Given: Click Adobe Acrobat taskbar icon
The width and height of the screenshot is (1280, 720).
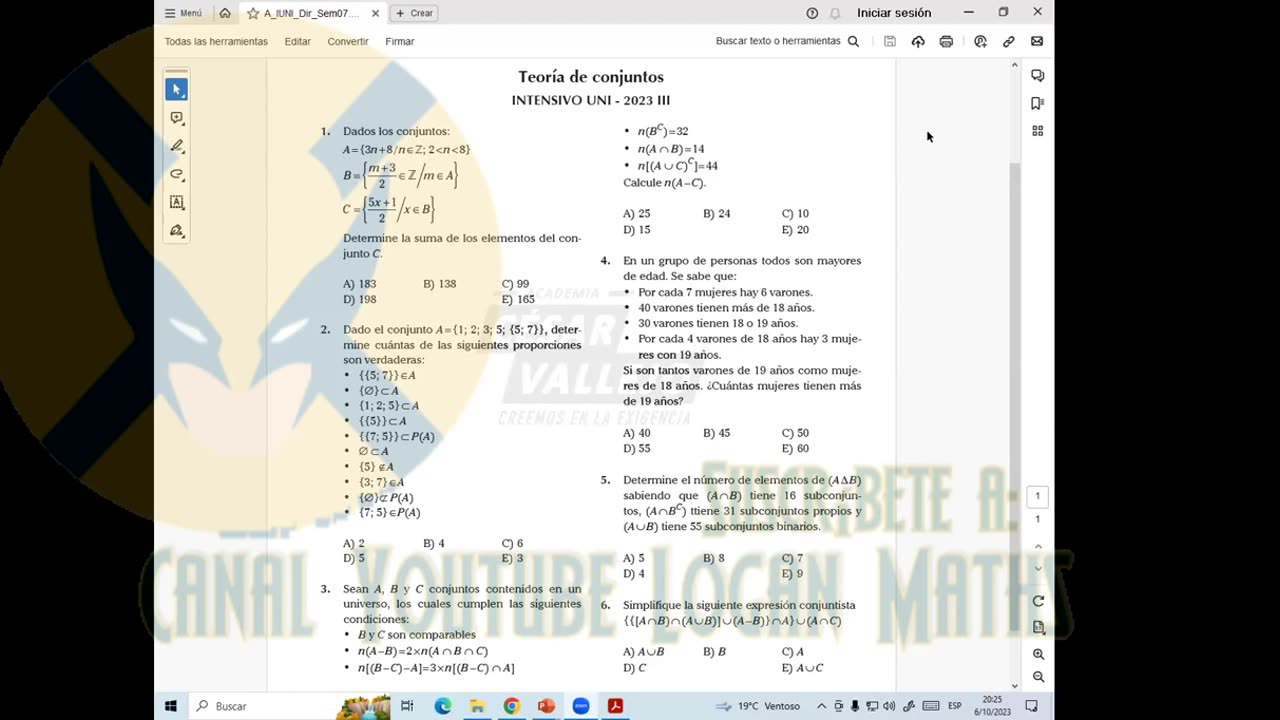Looking at the screenshot, I should tap(615, 706).
